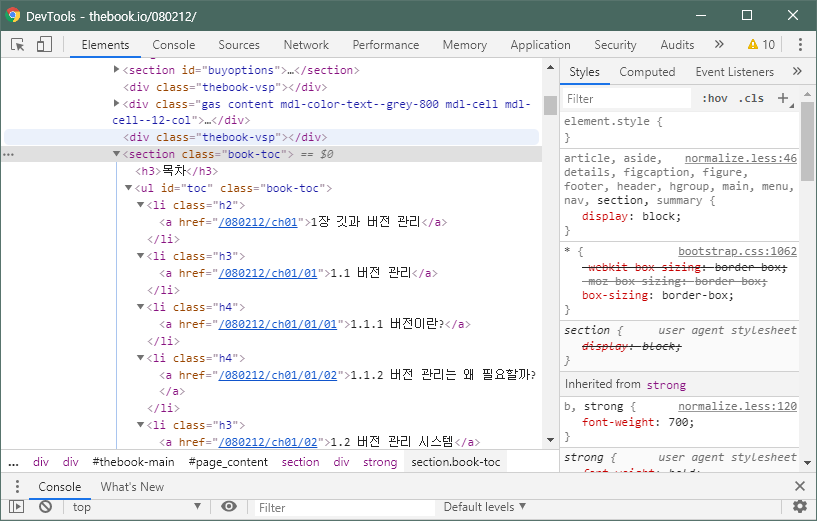The height and width of the screenshot is (521, 817).
Task: Open the Security tab
Action: [x=615, y=45]
